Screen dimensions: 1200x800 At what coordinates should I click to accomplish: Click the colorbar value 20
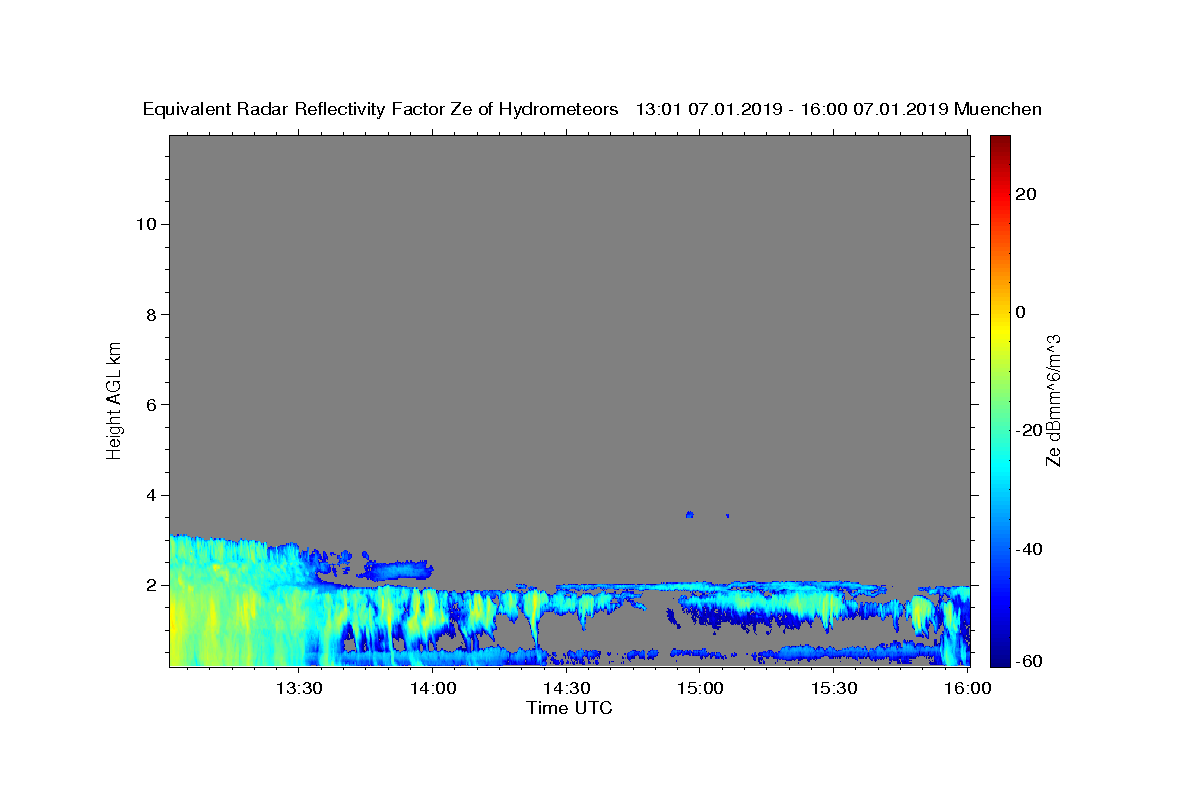click(x=1026, y=194)
